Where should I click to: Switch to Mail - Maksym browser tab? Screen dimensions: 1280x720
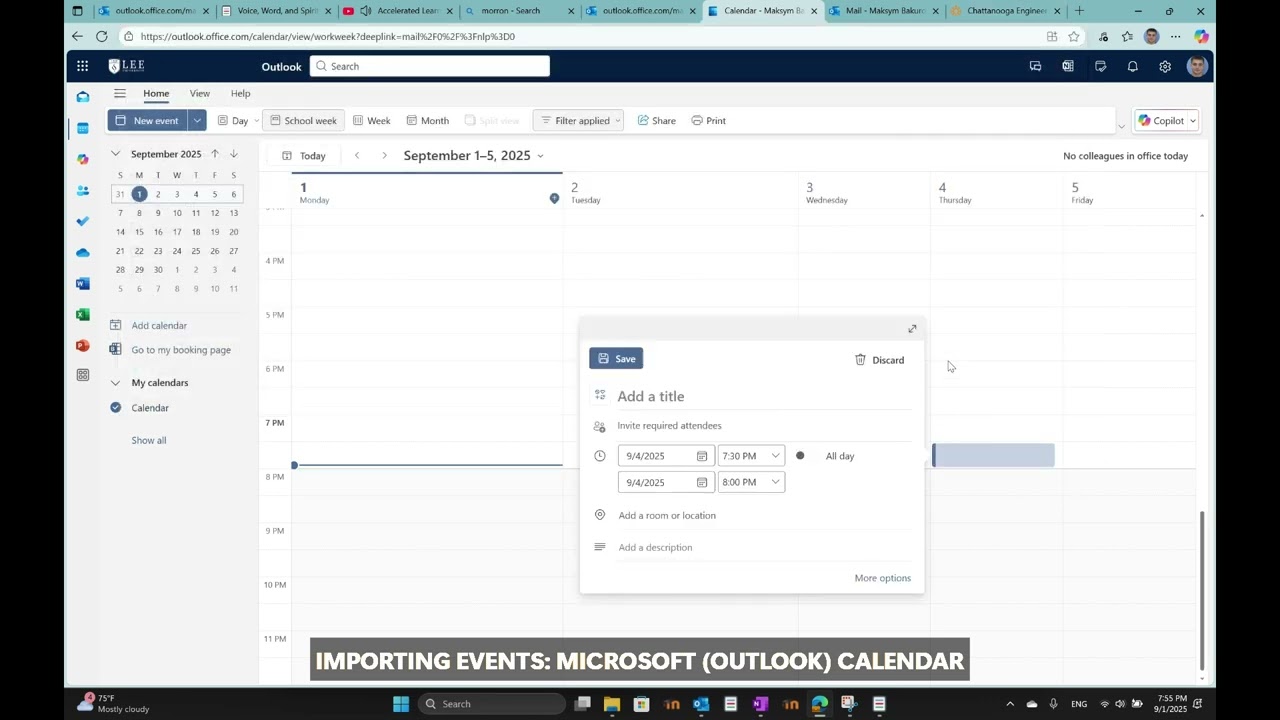[x=885, y=11]
